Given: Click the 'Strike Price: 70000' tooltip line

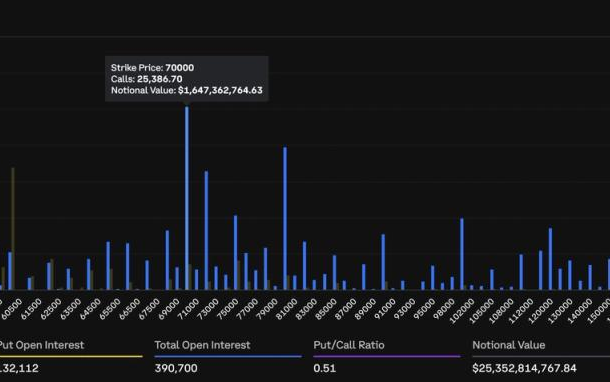Looking at the screenshot, I should [x=152, y=68].
